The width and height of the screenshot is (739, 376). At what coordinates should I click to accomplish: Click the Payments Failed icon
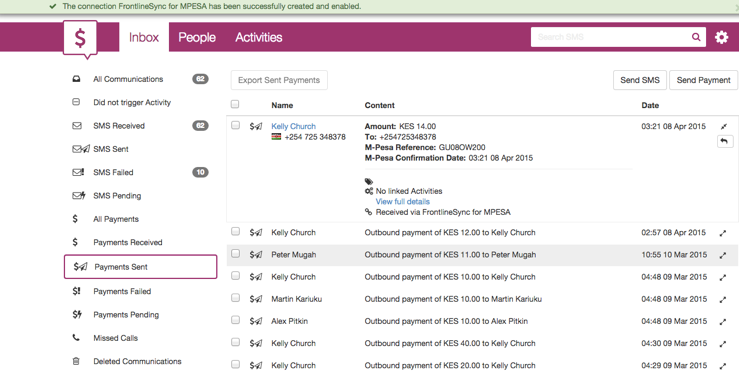76,291
